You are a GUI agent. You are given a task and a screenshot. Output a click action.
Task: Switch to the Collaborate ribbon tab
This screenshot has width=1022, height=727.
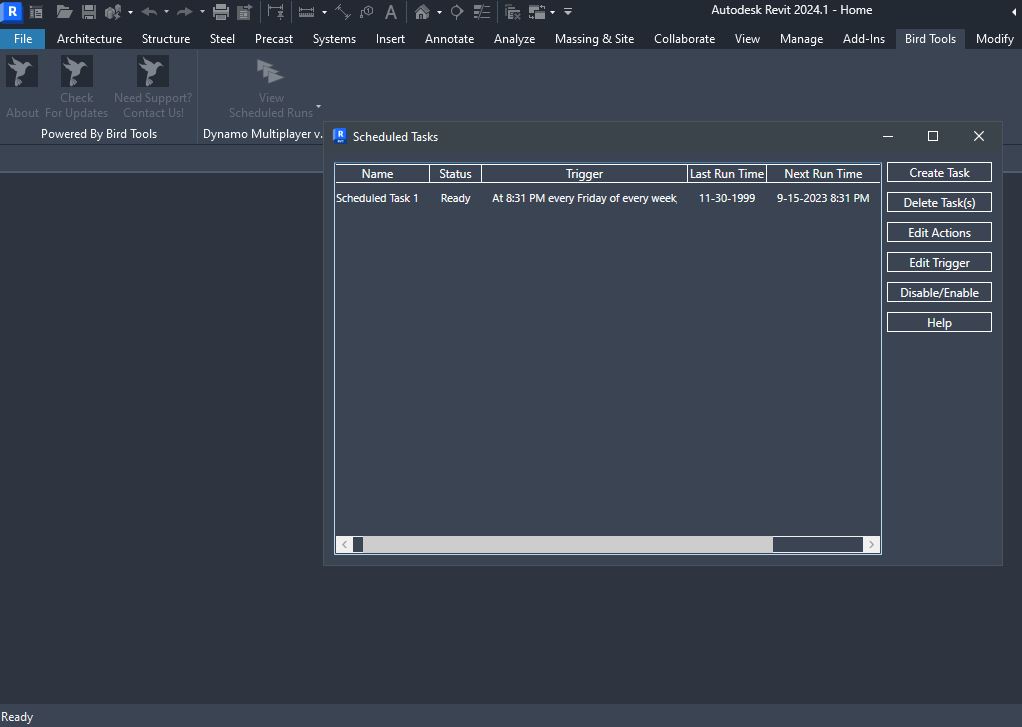[684, 38]
